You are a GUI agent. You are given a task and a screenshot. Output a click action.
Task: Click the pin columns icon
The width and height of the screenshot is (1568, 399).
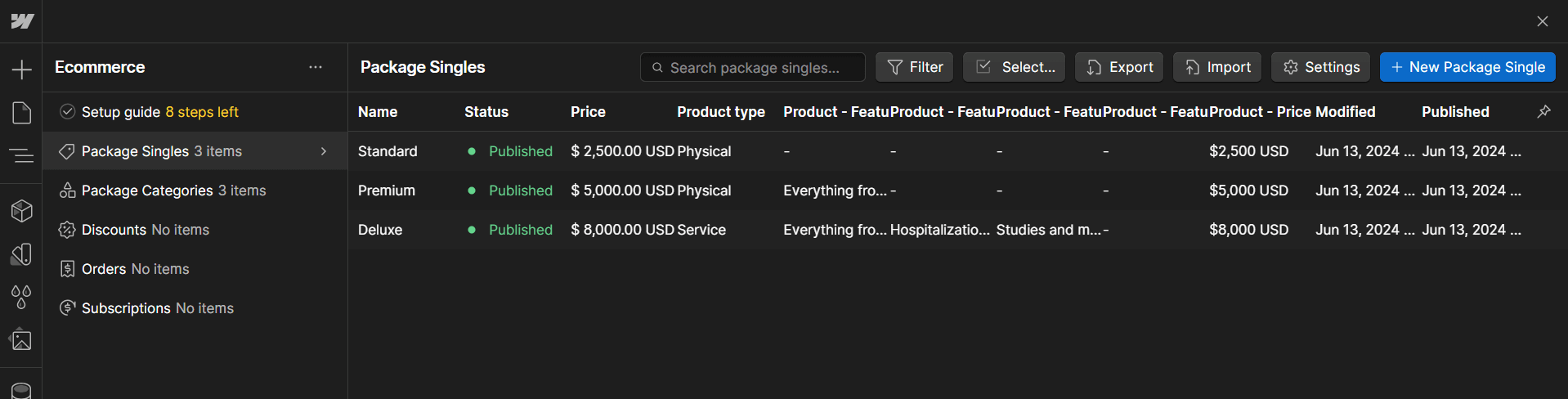pyautogui.click(x=1543, y=111)
